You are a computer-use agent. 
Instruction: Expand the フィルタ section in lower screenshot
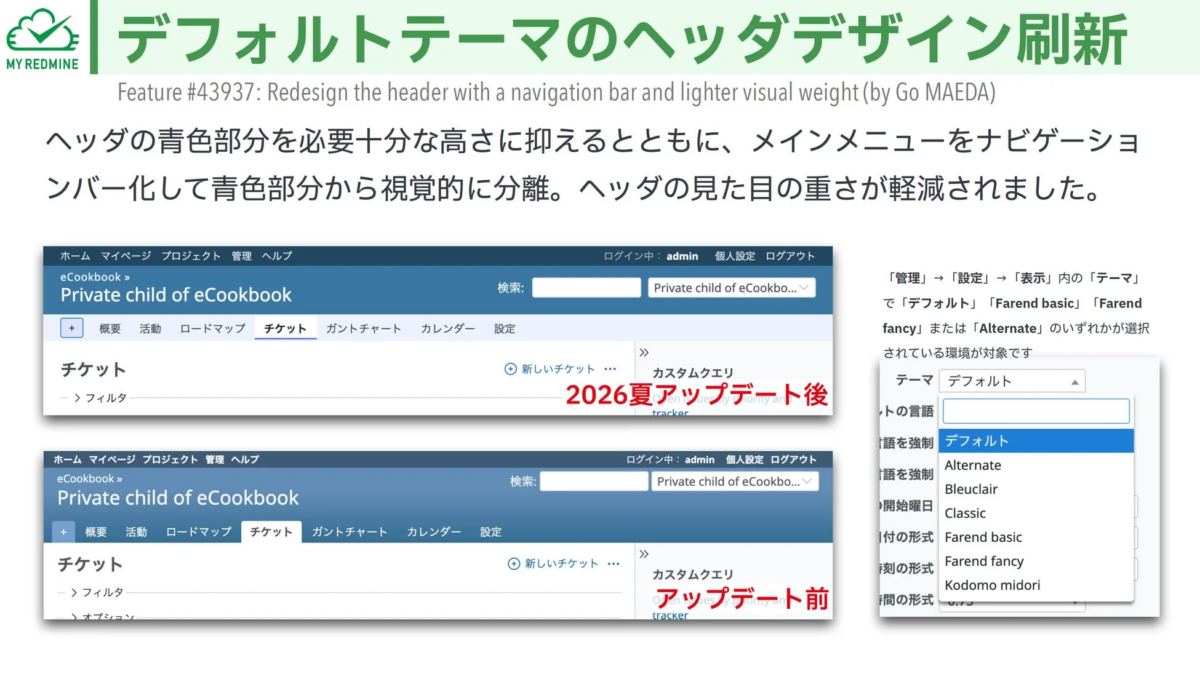coord(97,592)
